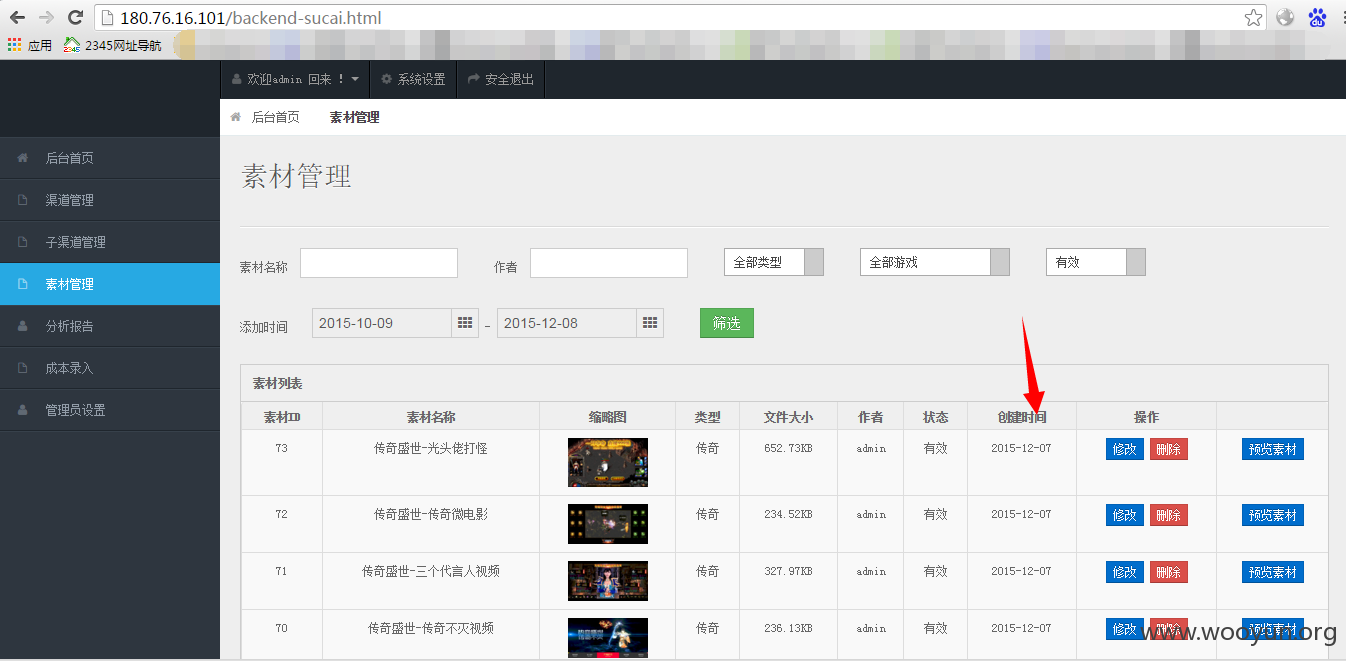This screenshot has width=1346, height=661.
Task: Click the home icon in breadcrumb
Action: click(236, 117)
